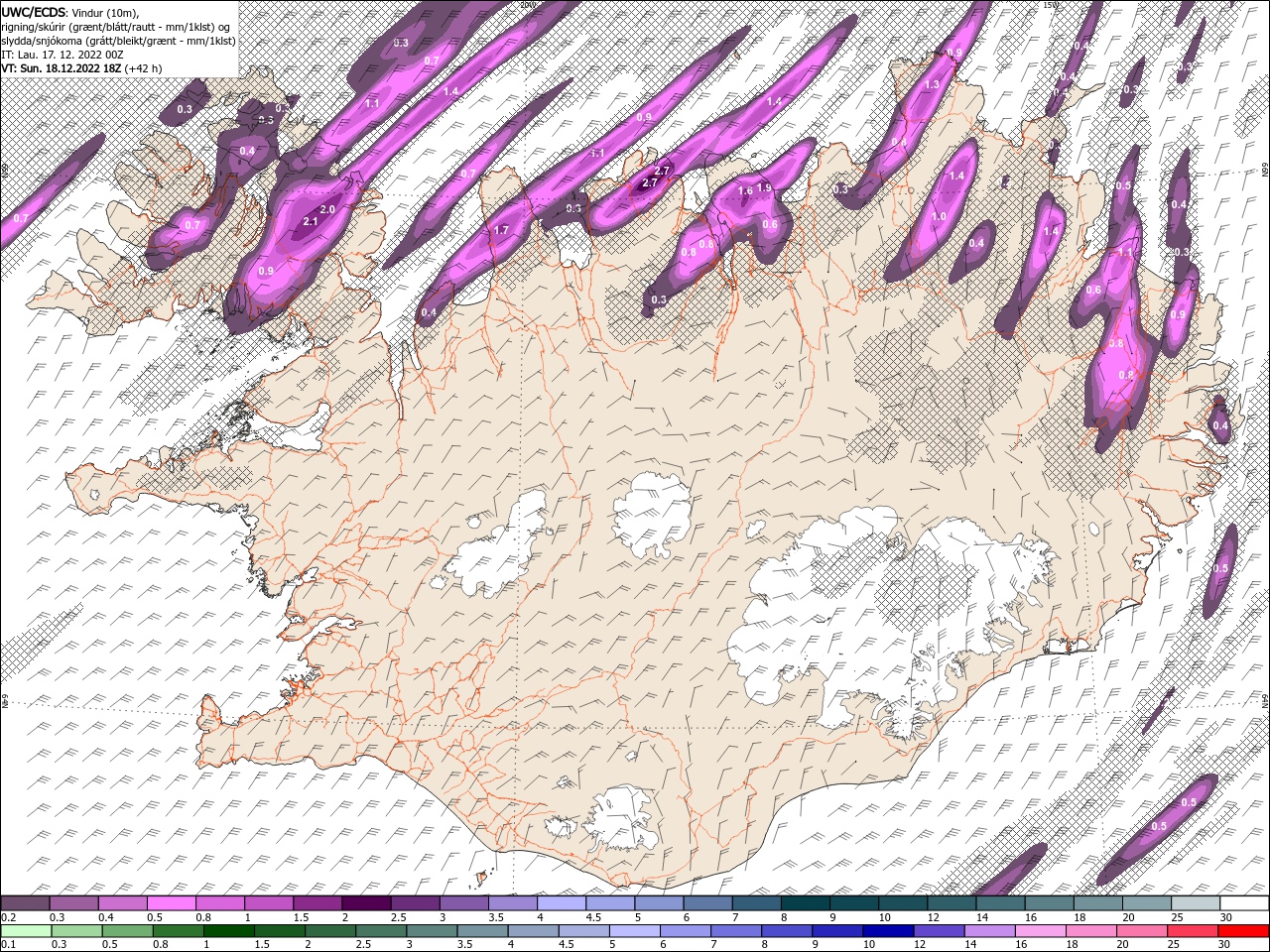Click the 1.0 value label in the northeast band

(939, 216)
